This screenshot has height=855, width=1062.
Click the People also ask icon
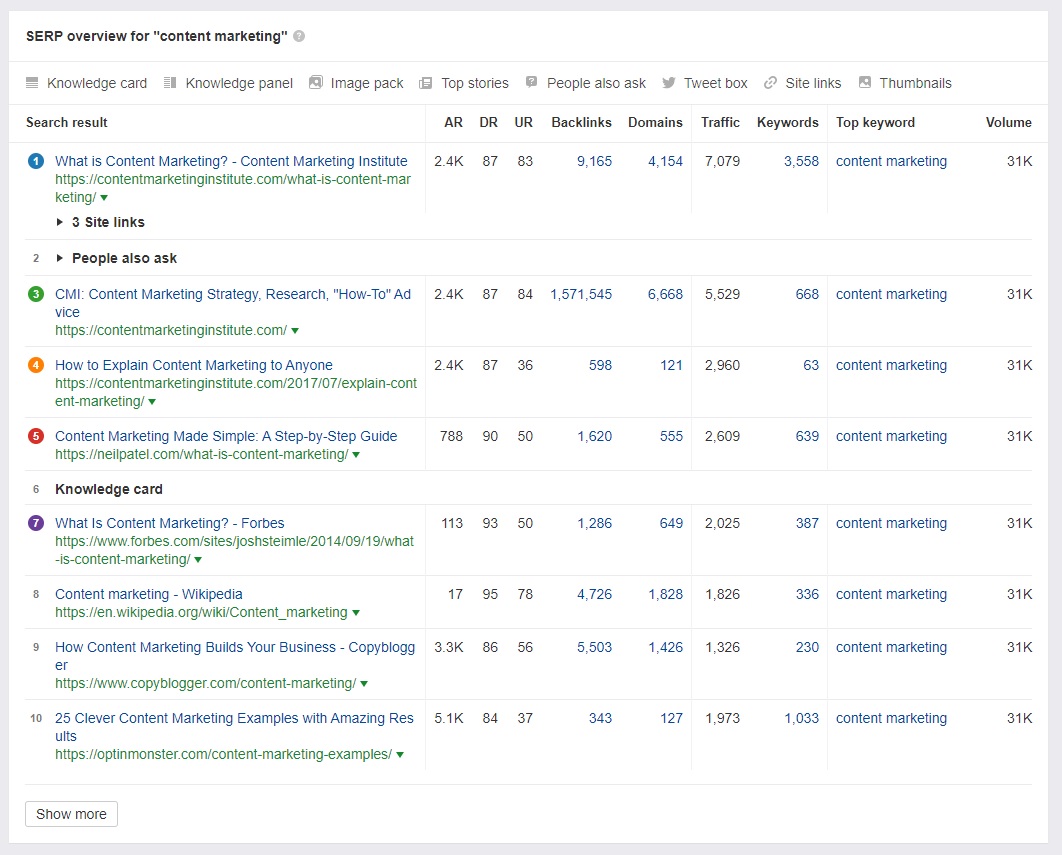(532, 83)
